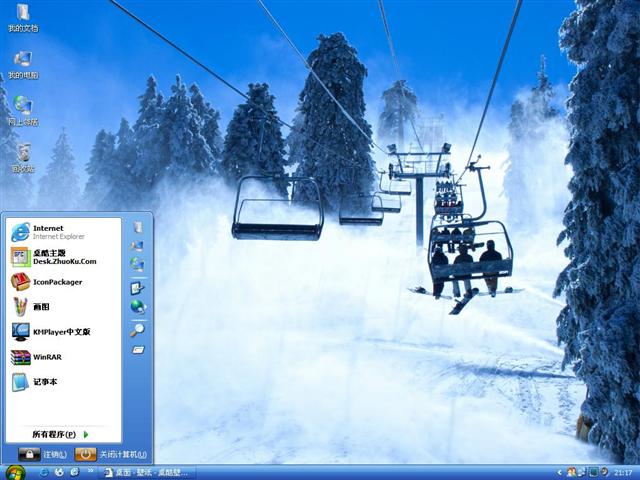The image size is (640, 480).
Task: Open 桌酷主题 Desk.ZhuoKu.Com in Start menu
Action: 63,257
